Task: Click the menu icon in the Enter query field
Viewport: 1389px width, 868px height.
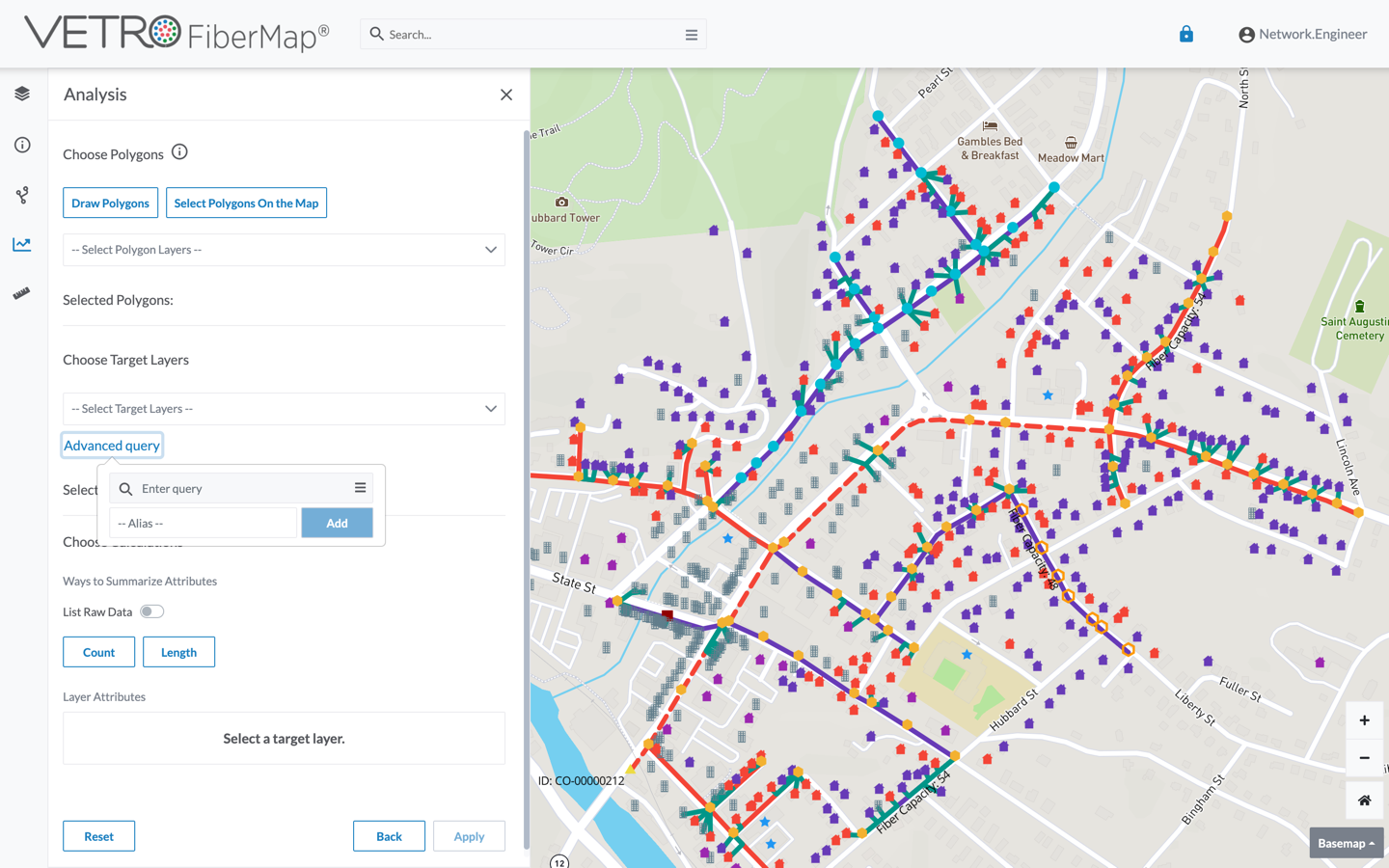Action: point(360,488)
